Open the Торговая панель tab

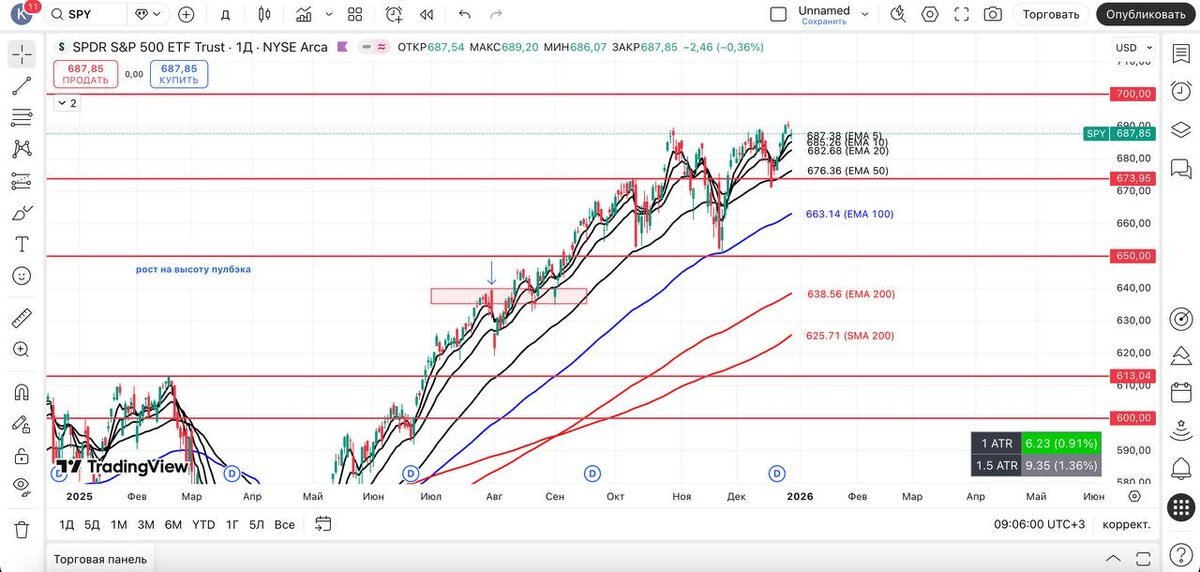pos(100,559)
